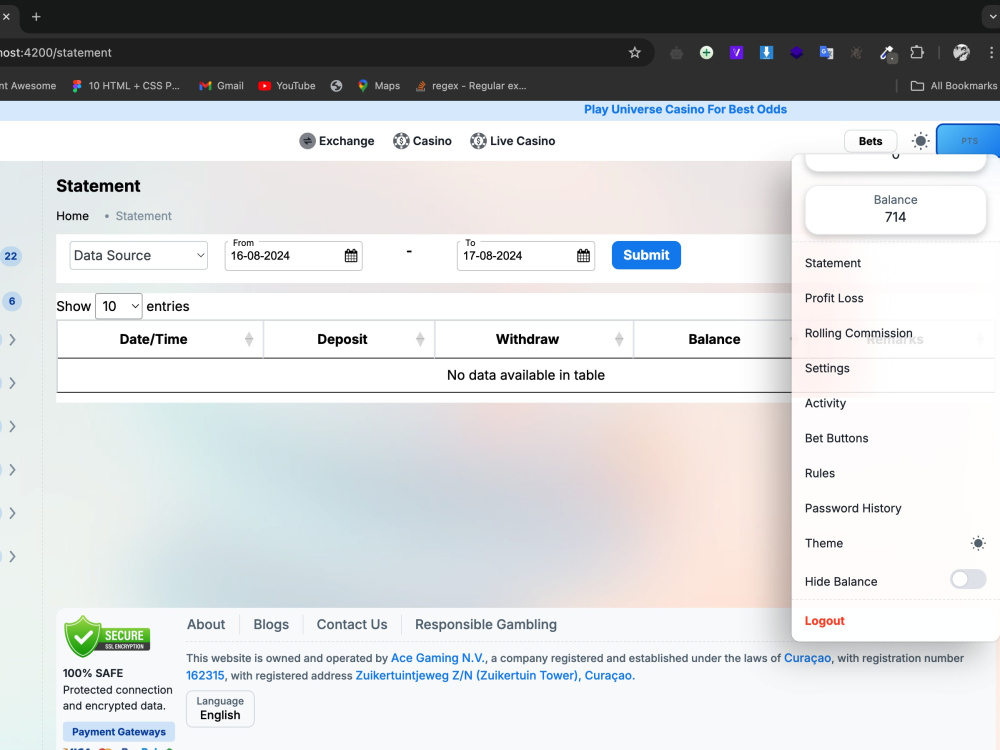Select Statement in the account menu
Screen dimensions: 1000x750
(832, 263)
